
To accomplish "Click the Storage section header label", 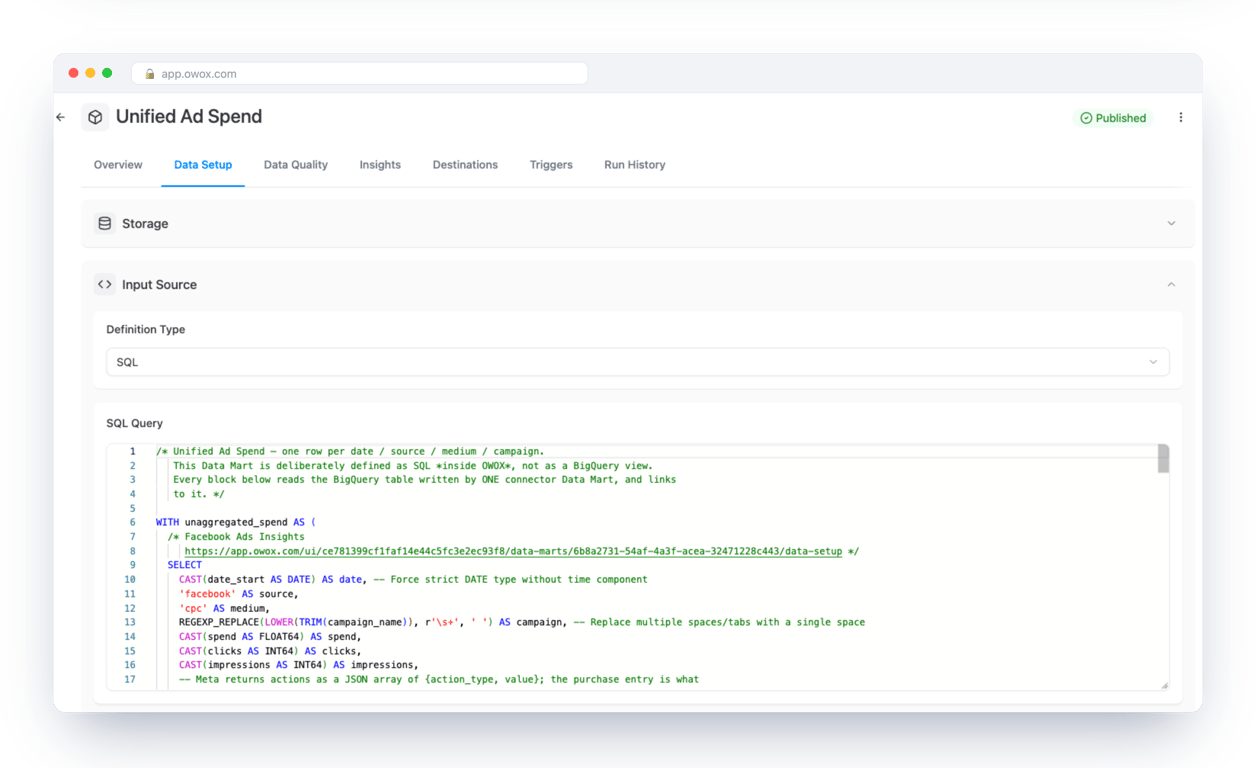I will tap(145, 224).
